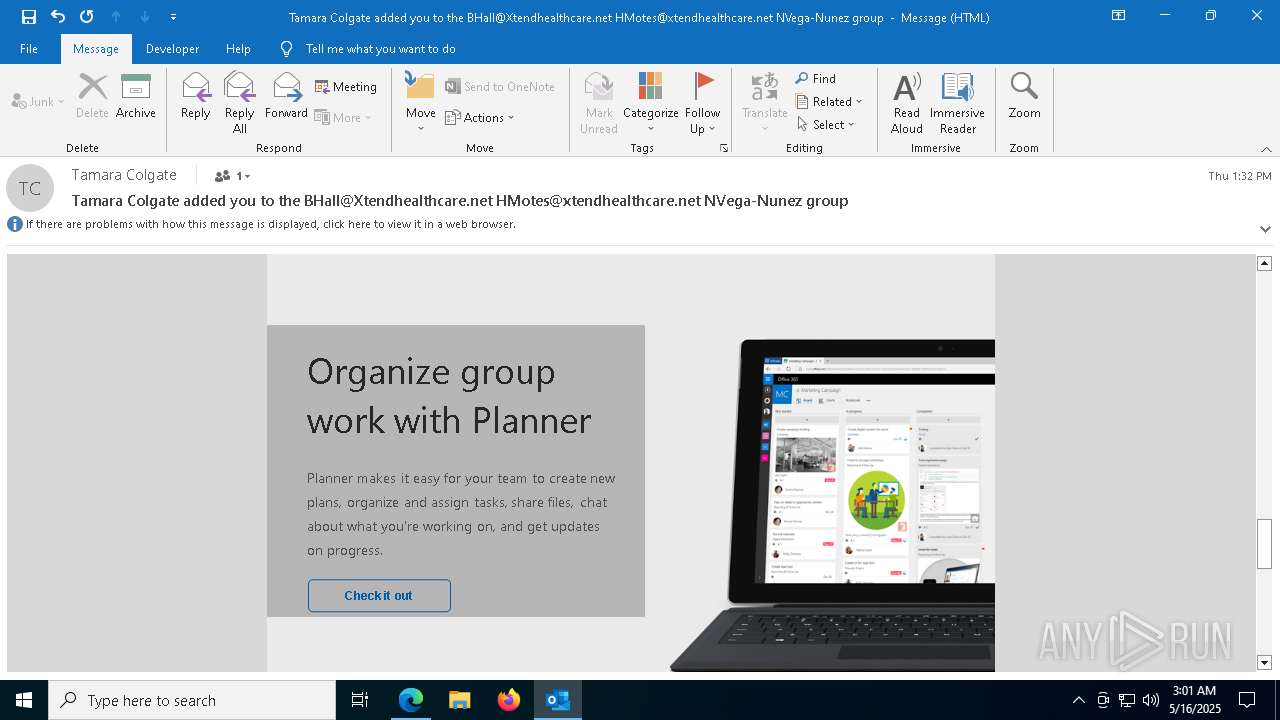Open the Select dropdown
Viewport: 1280px width, 720px height.
826,124
